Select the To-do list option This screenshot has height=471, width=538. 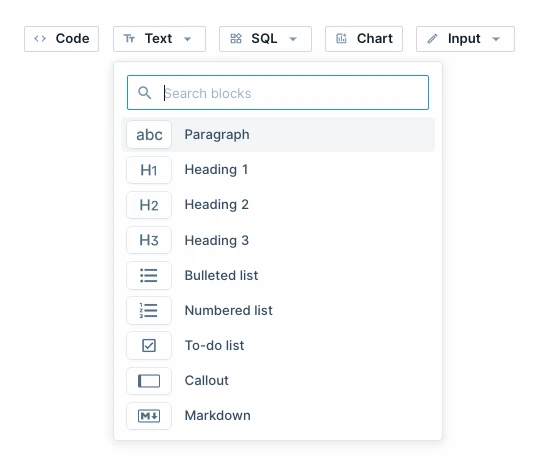pos(278,345)
